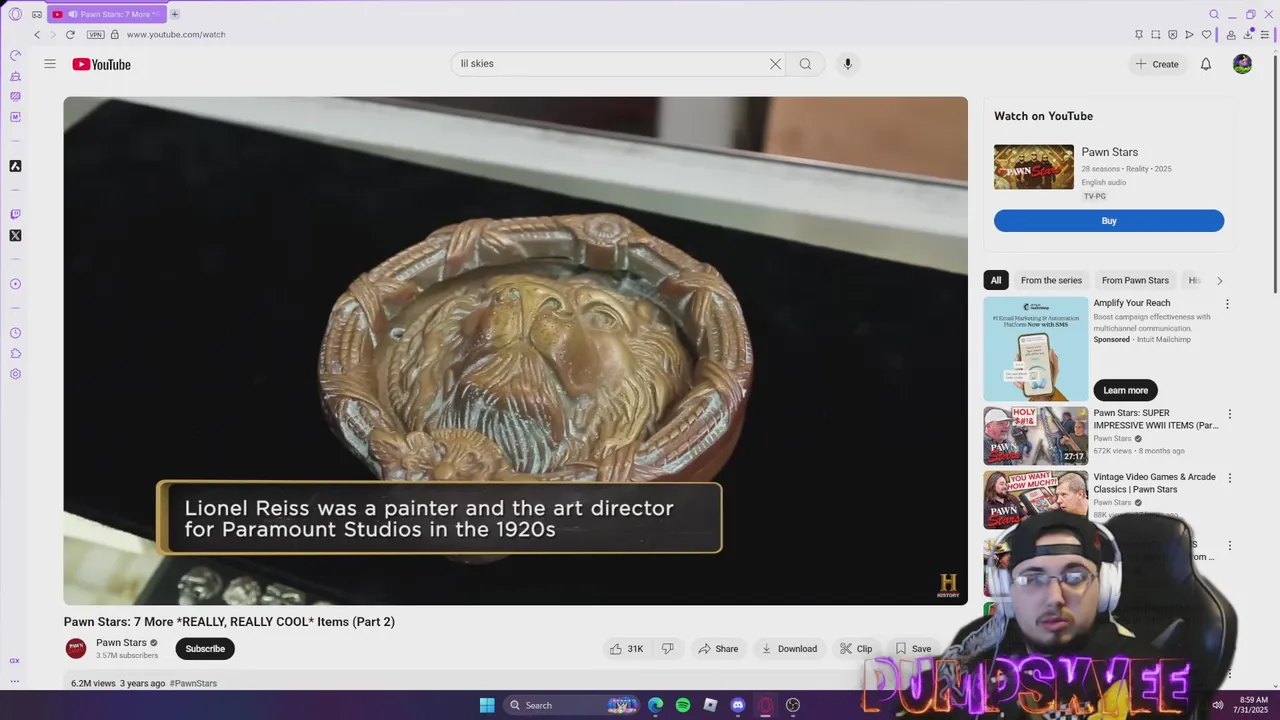Take a snapshot with the toolbar capture icon
This screenshot has width=1280, height=720.
click(x=1155, y=34)
